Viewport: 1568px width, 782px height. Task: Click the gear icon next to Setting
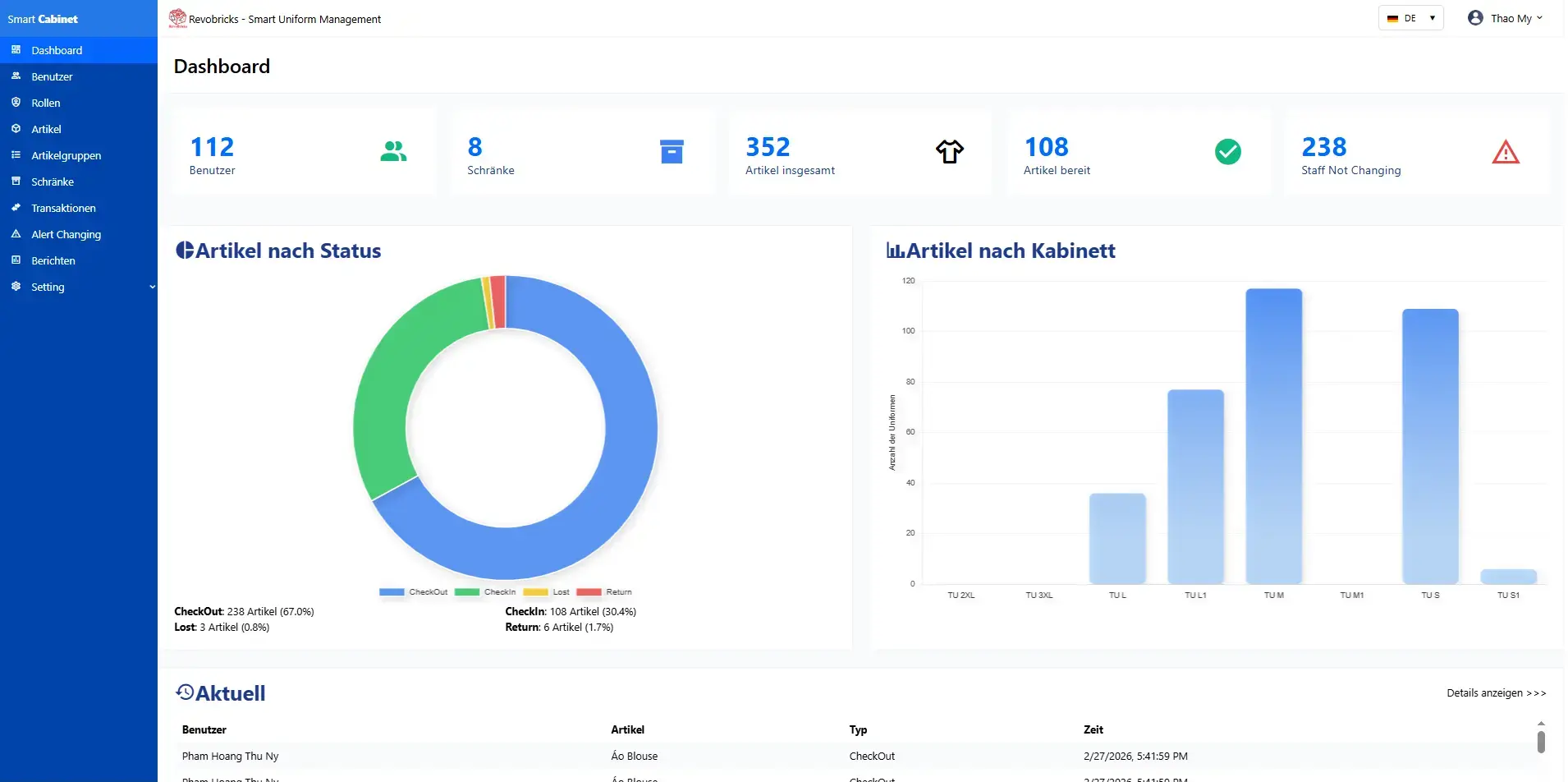point(16,287)
